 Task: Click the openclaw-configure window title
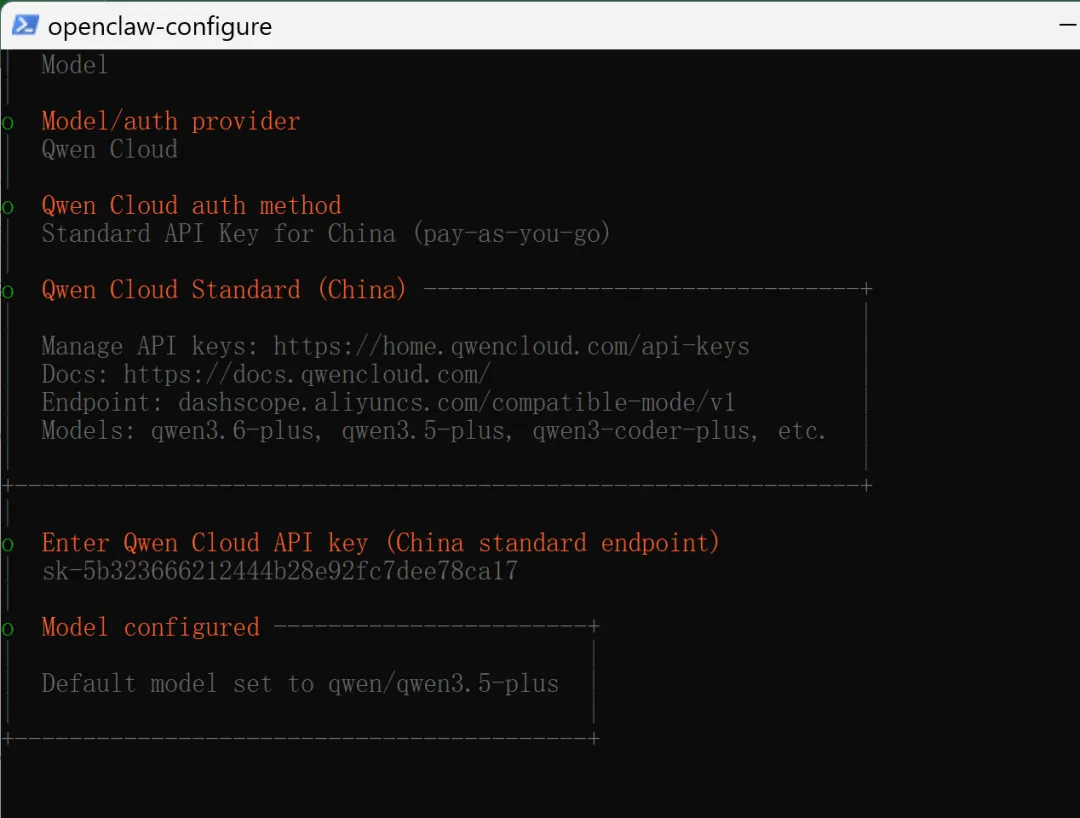tap(160, 26)
